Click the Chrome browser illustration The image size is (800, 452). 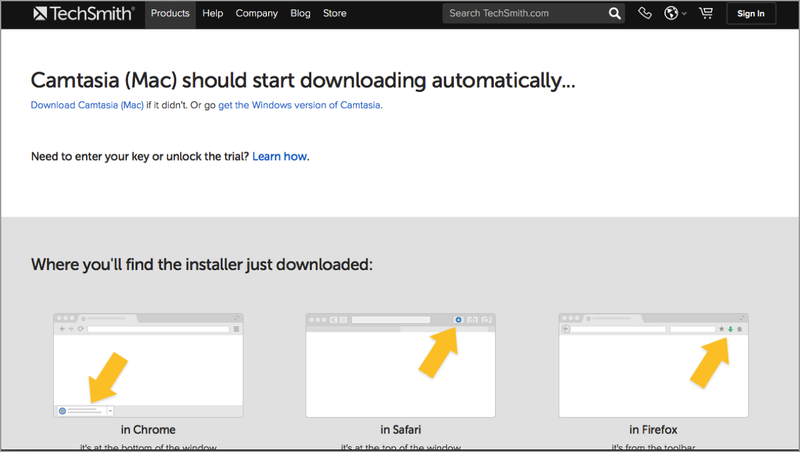[x=148, y=365]
